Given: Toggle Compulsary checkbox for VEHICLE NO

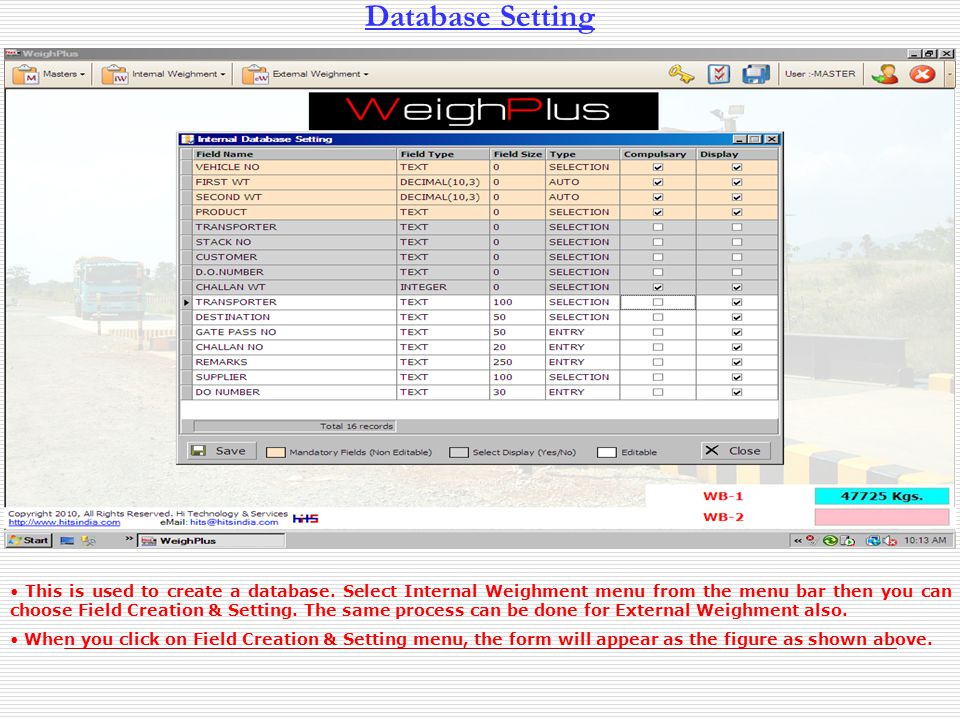Looking at the screenshot, I should [x=658, y=167].
